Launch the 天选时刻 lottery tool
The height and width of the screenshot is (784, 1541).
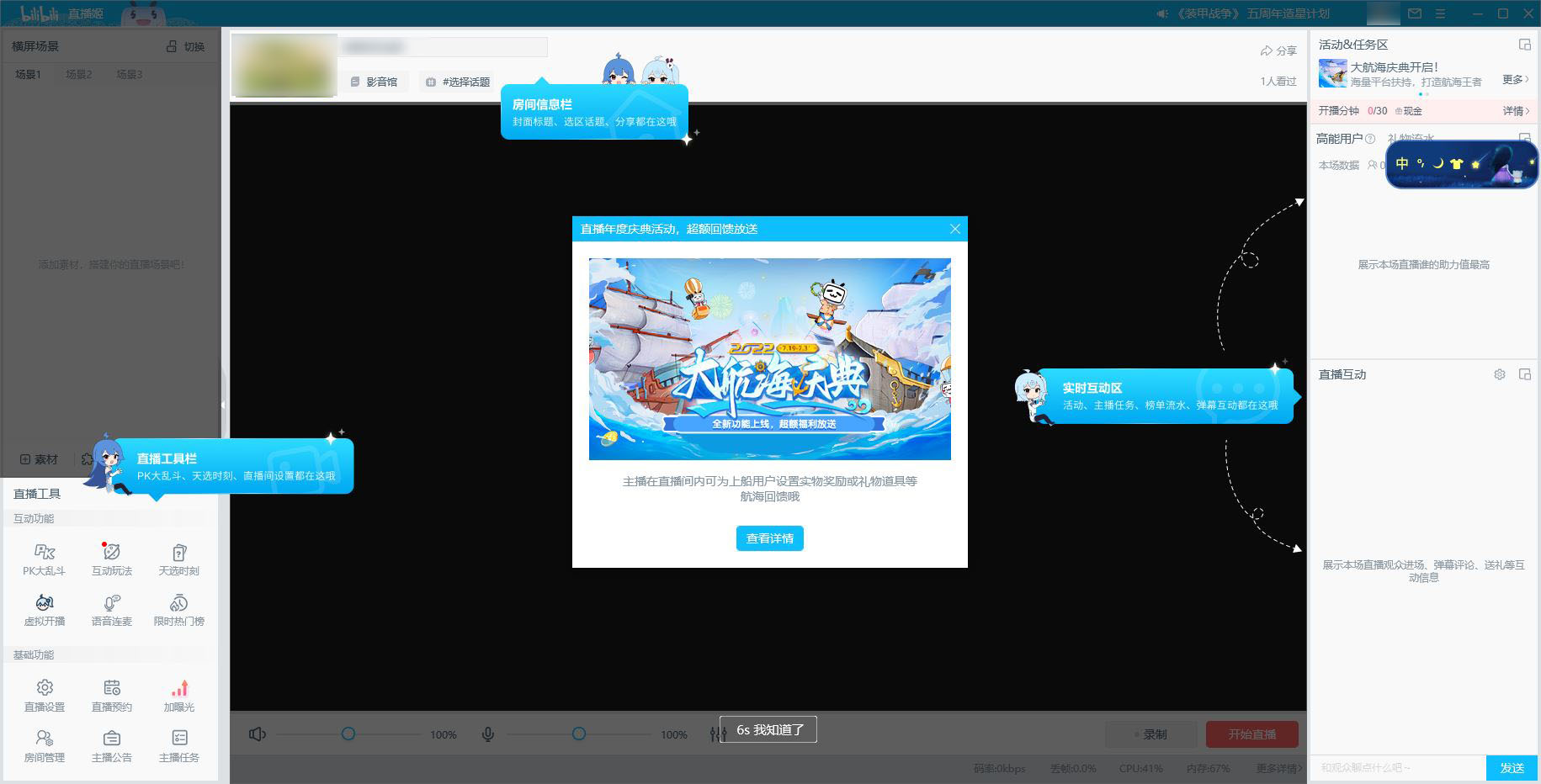(x=178, y=558)
